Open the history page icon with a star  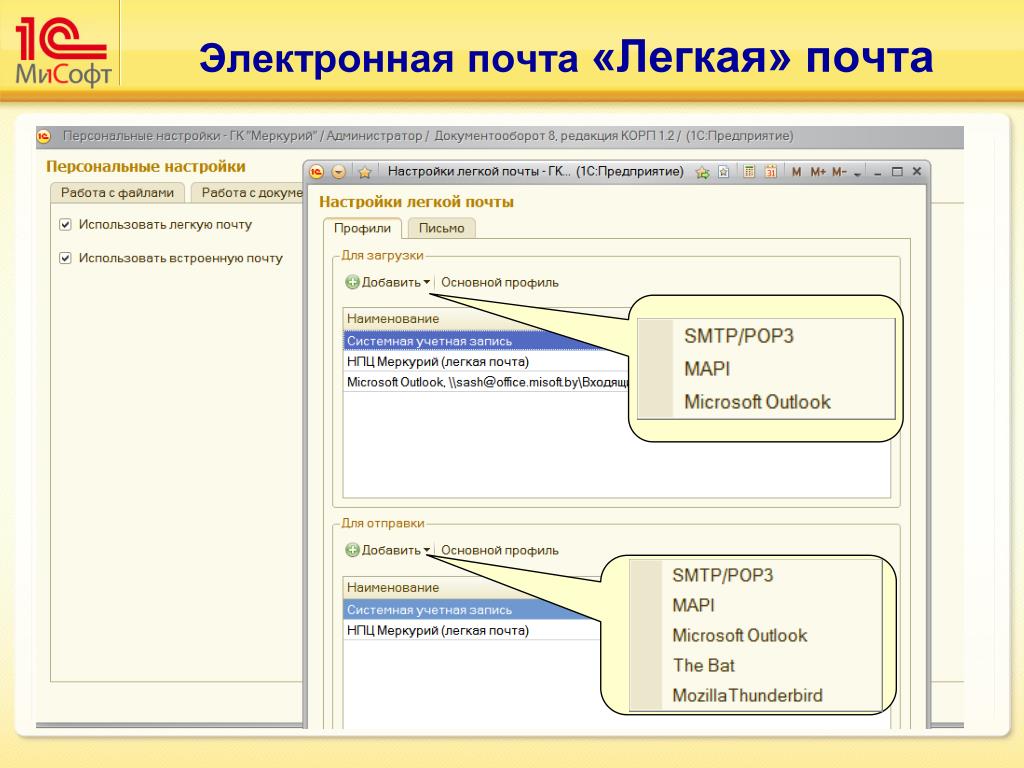[724, 172]
